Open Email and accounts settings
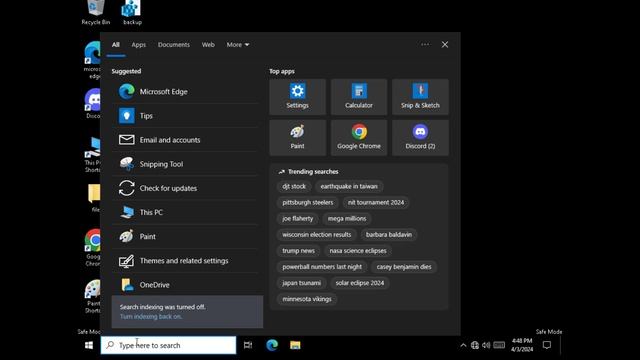 pyautogui.click(x=185, y=140)
